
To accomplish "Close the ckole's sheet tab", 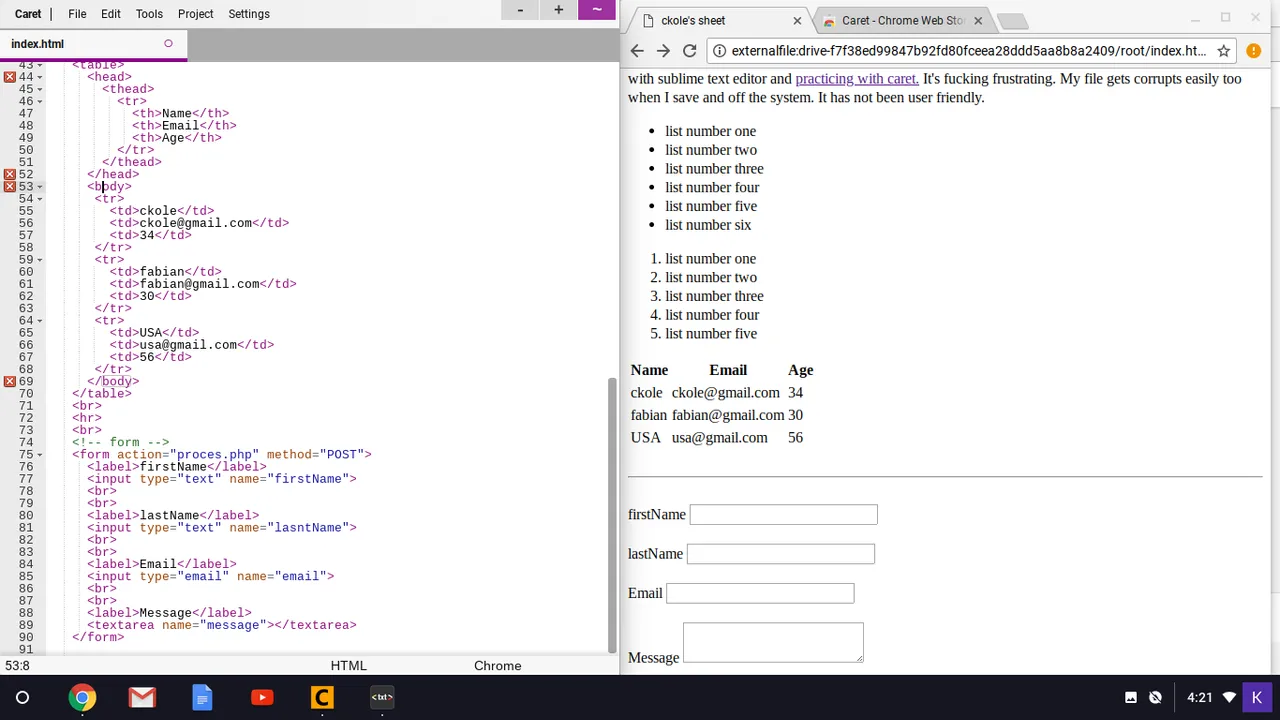I will click(x=797, y=20).
